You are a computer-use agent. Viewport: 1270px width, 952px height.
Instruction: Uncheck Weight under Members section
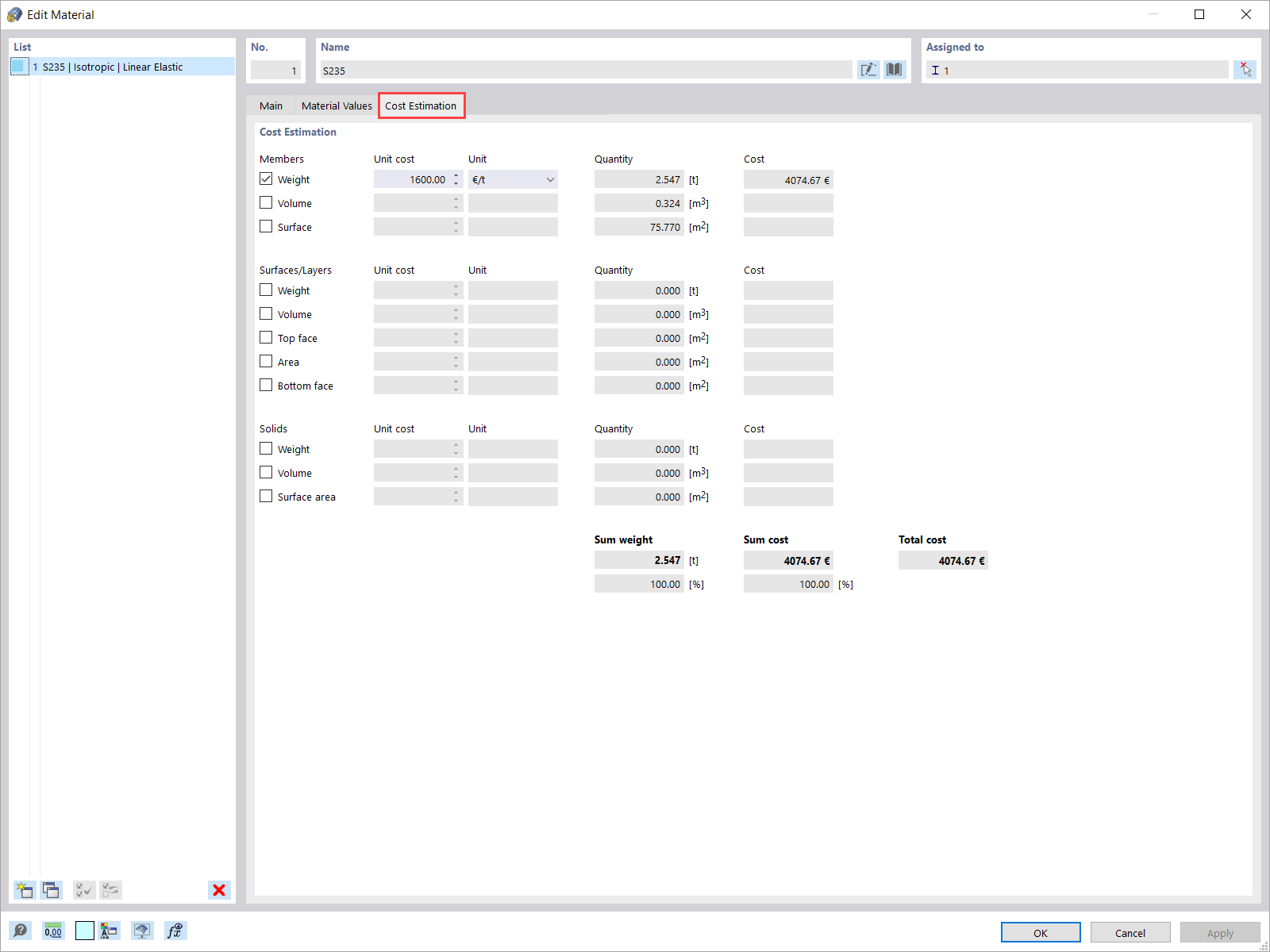266,178
